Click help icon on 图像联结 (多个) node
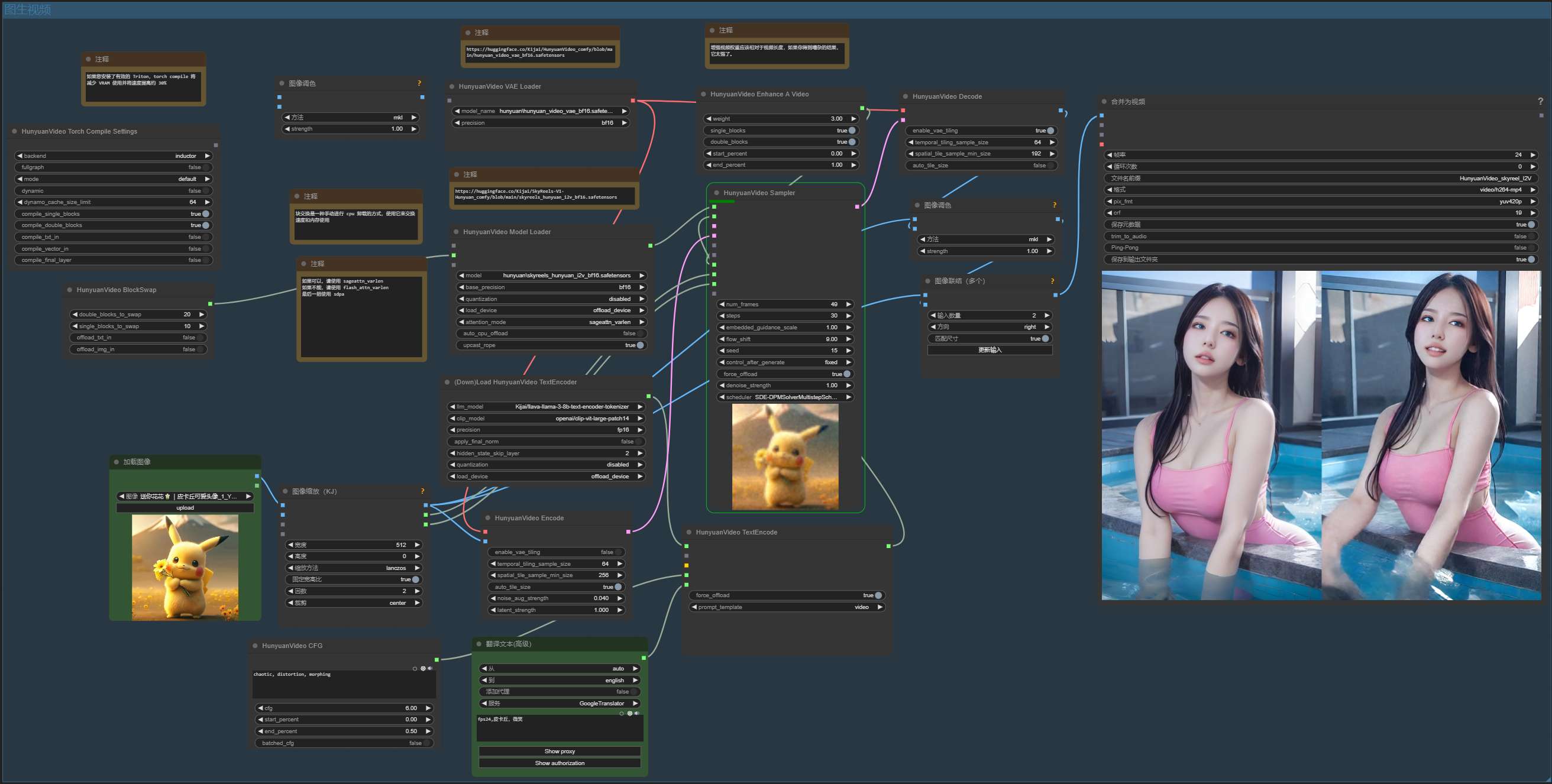1552x784 pixels. [x=1052, y=281]
